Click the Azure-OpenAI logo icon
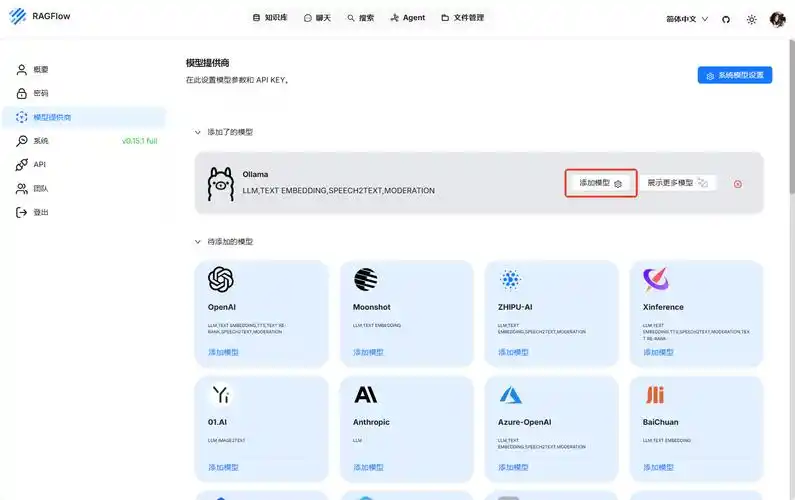 (x=511, y=395)
